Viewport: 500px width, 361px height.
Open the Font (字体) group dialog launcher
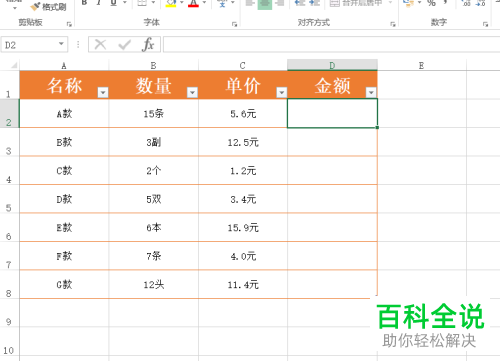[234, 24]
